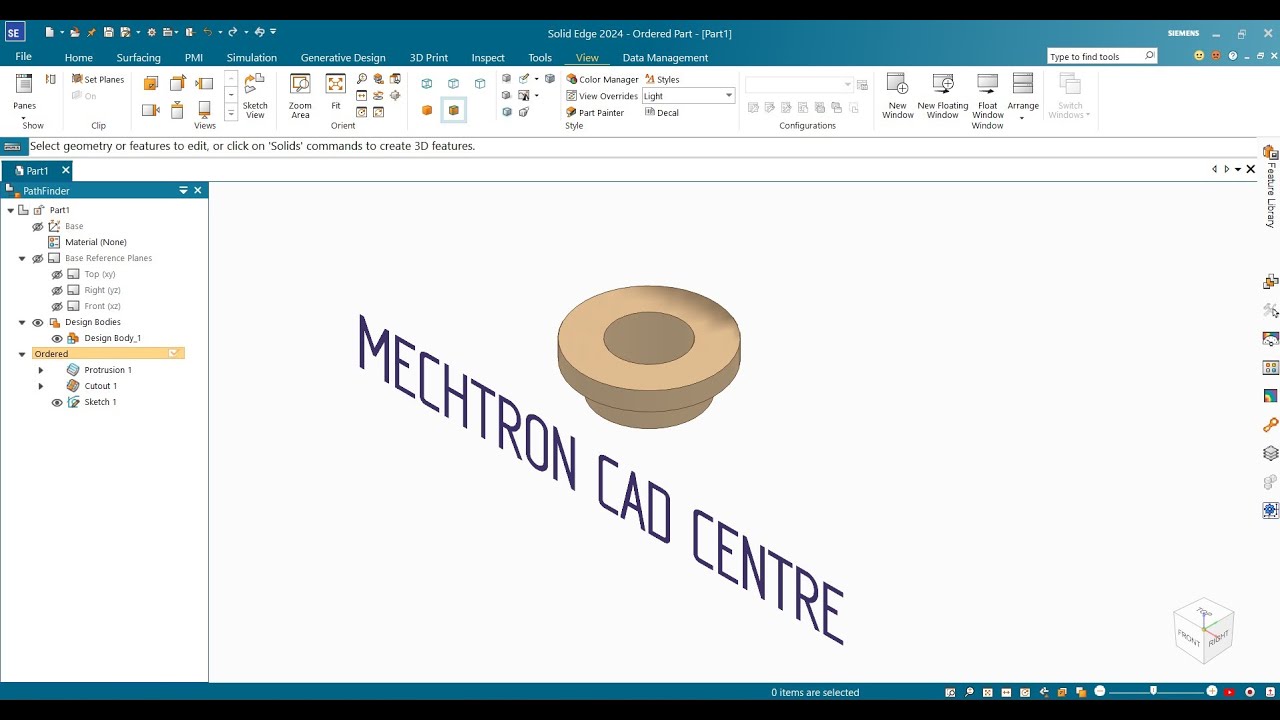Select Set Planes in Clip group
The width and height of the screenshot is (1280, 720).
98,79
